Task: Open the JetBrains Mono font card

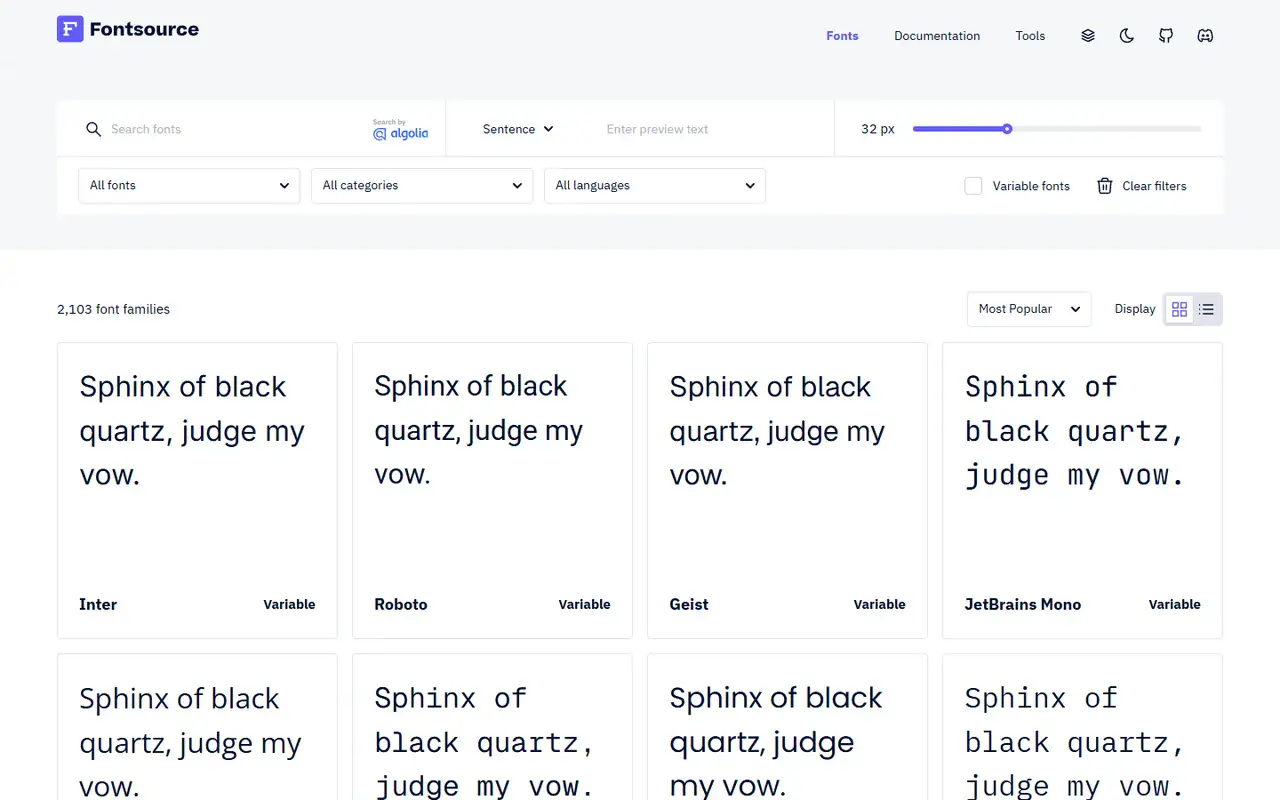Action: click(1082, 490)
